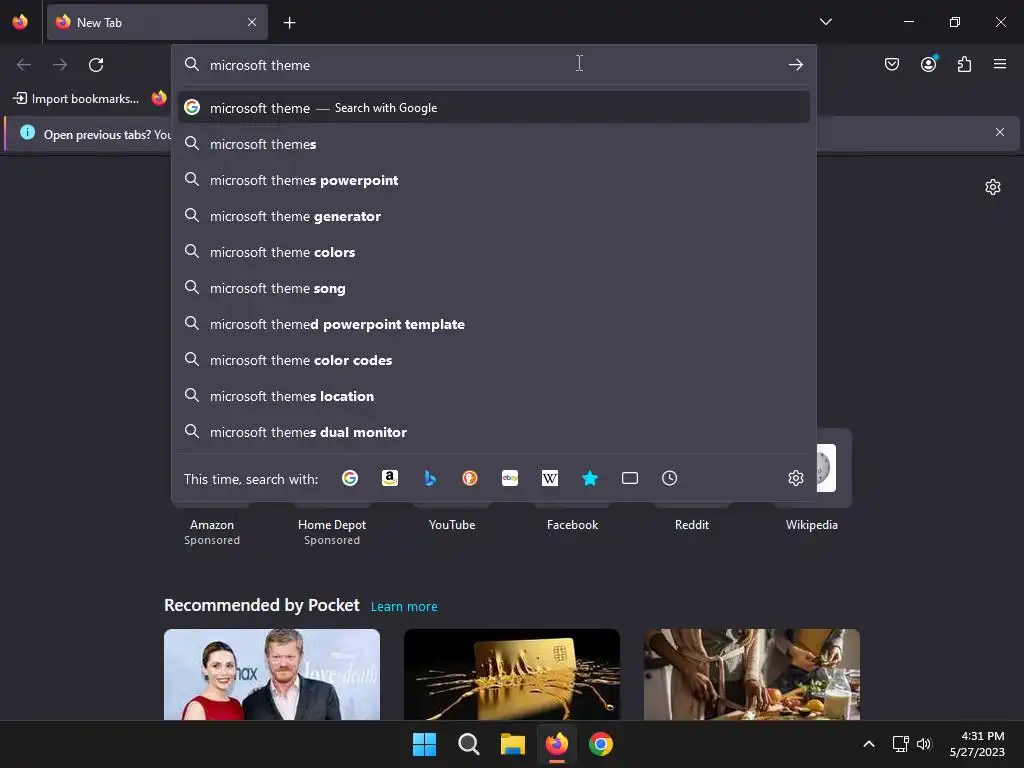
Task: Open clock and date 4:31 PM
Action: coord(977,744)
